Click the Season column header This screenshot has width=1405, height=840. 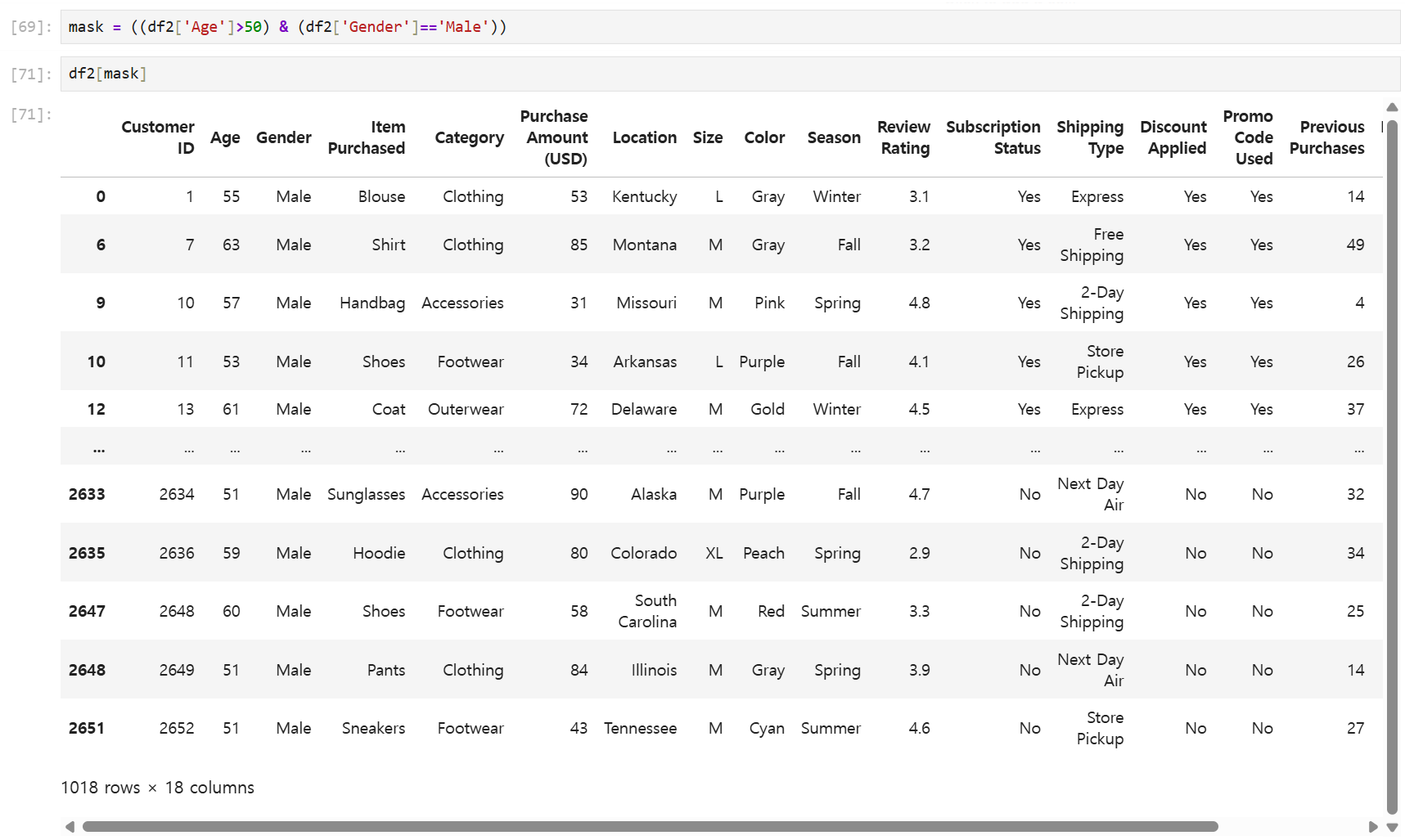click(x=834, y=137)
